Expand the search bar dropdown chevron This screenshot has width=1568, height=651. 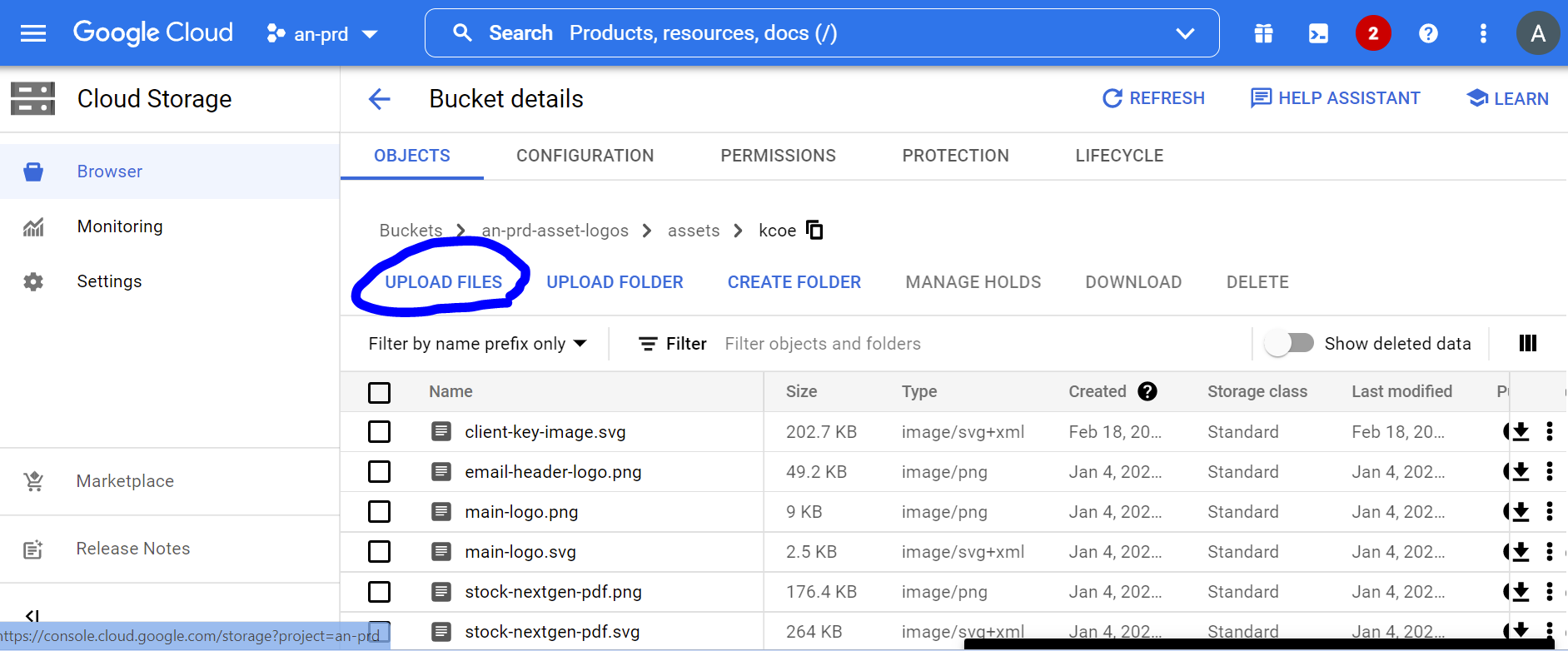point(1185,33)
